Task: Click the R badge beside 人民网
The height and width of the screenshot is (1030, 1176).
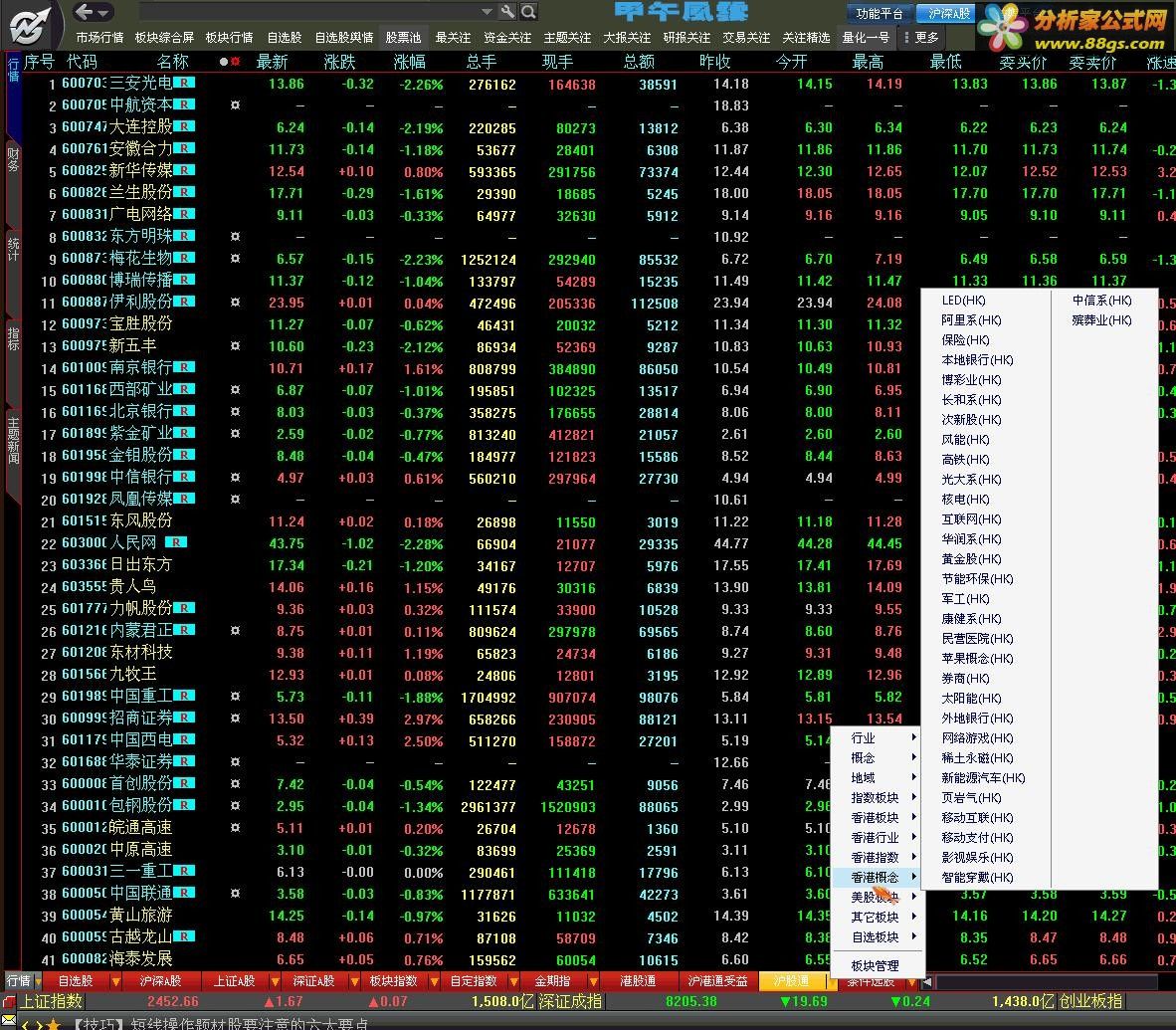Action: coord(176,542)
